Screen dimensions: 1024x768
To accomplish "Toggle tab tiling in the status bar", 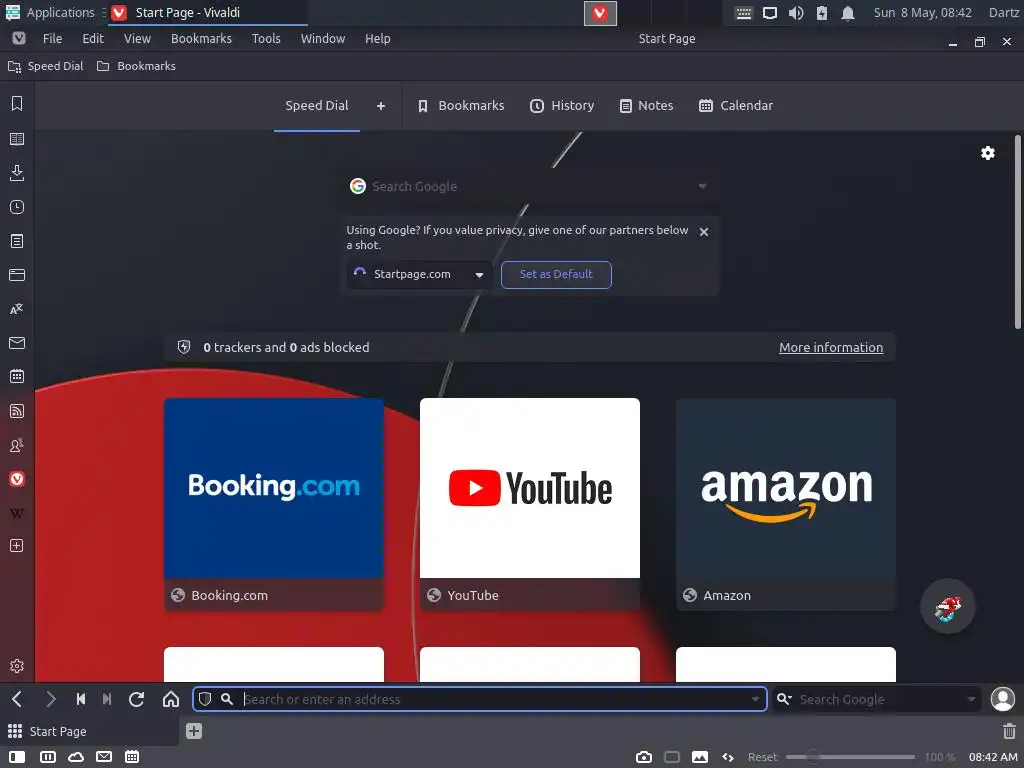I will [48, 757].
